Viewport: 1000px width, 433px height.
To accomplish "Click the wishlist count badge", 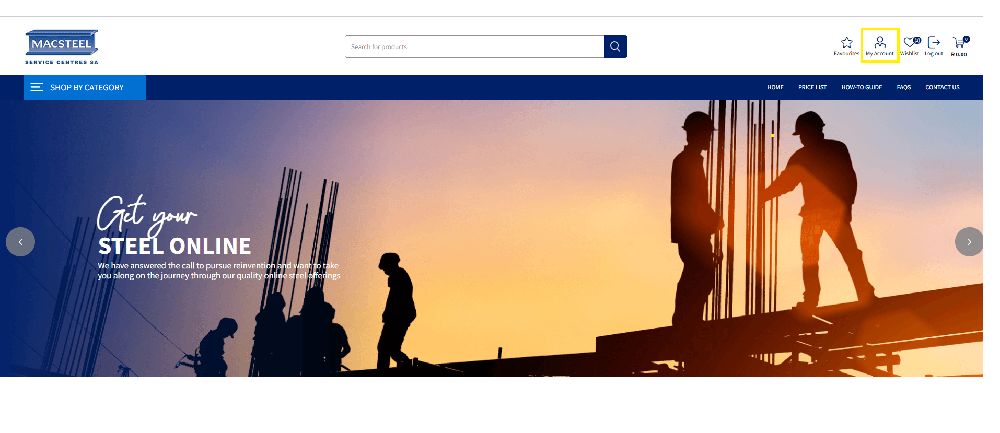I will click(917, 40).
